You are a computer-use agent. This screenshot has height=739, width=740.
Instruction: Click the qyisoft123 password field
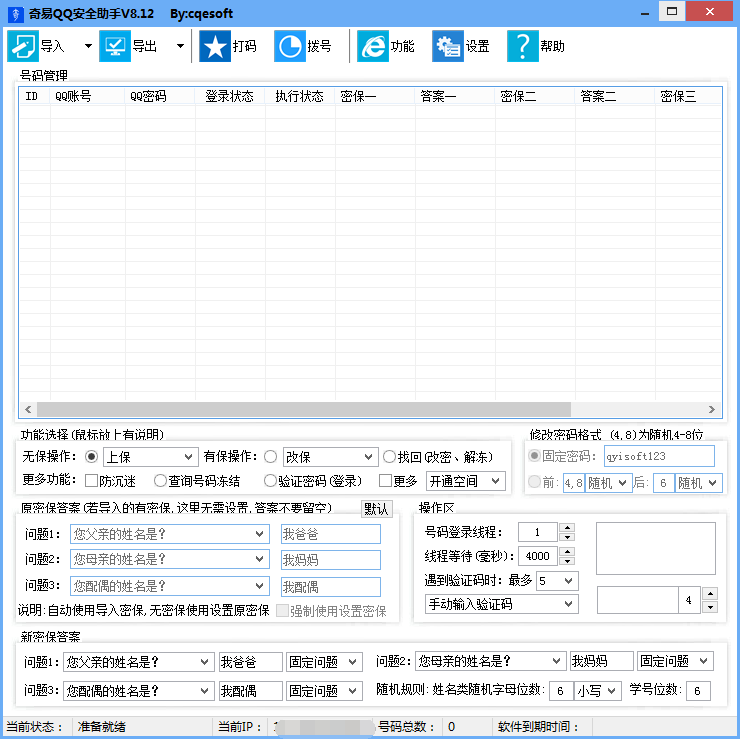click(659, 456)
